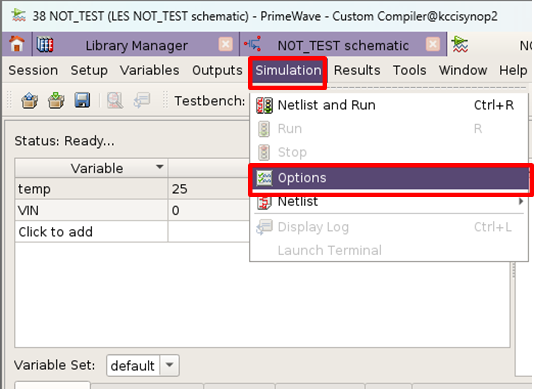Close the NOT_TEST schematic tab
Viewport: 534px width, 389px height.
point(433,44)
